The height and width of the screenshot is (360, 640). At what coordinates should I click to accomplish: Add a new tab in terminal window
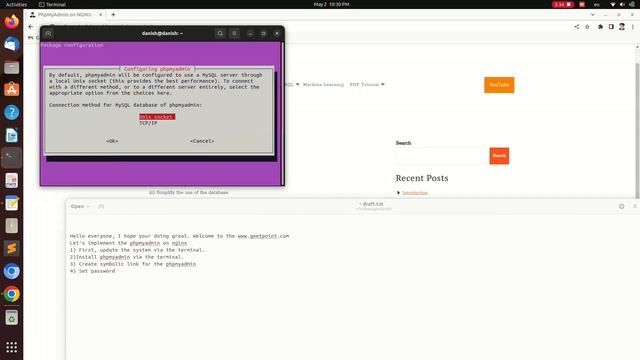[48, 33]
